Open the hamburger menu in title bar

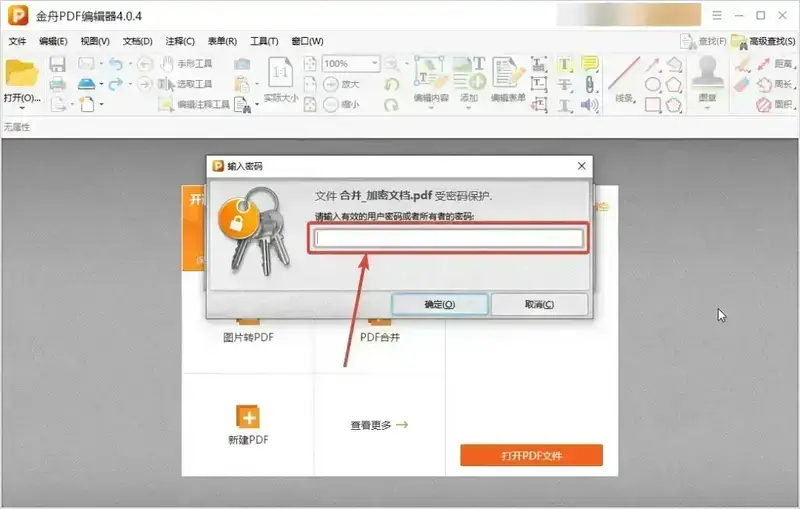(717, 15)
